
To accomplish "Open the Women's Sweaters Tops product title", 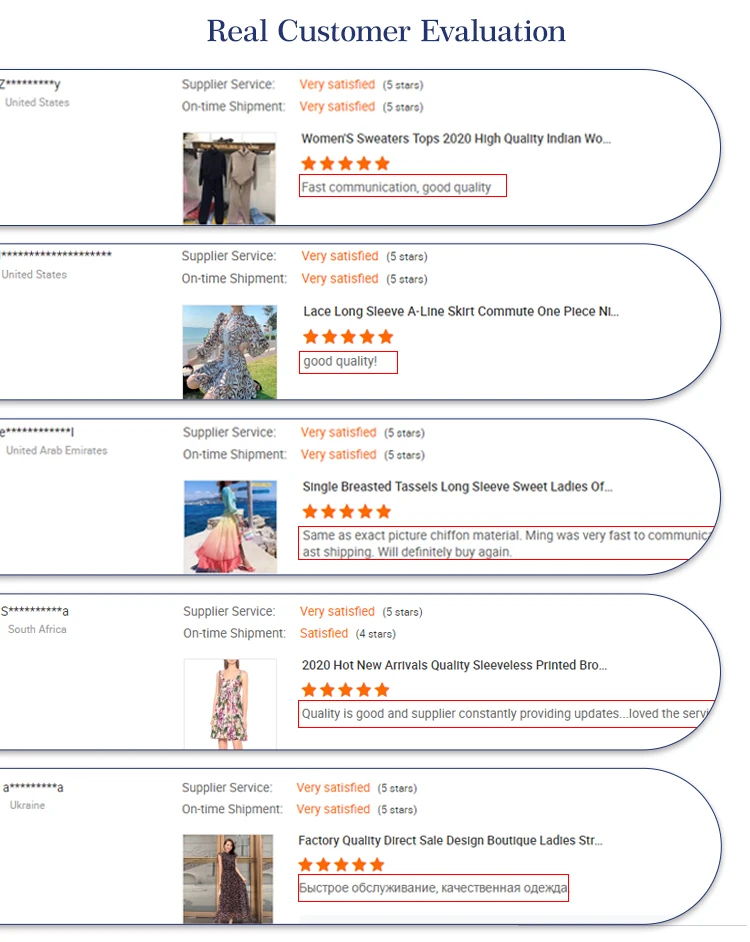I will (x=456, y=139).
